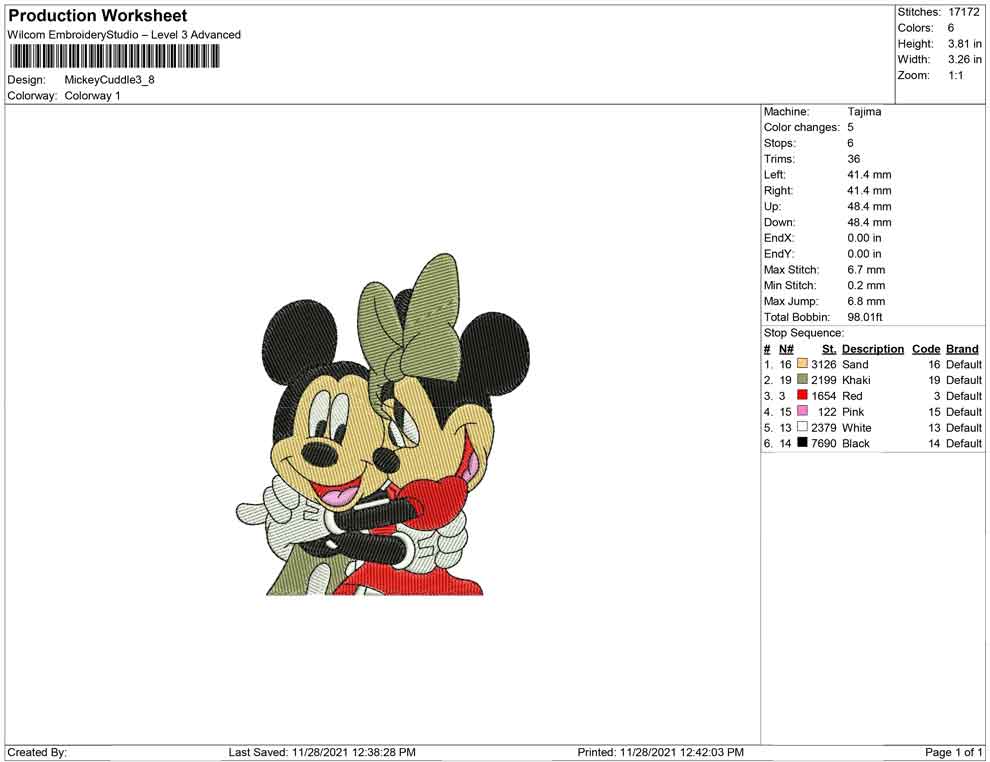Screen dimensions: 990x762
Task: Click the Total Bobbin value 98.01ft
Action: (865, 317)
